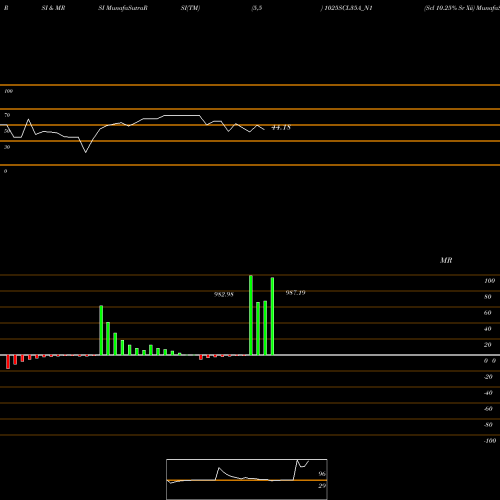Click the MR axis label 100
The image size is (500, 500).
pyautogui.click(x=489, y=281)
